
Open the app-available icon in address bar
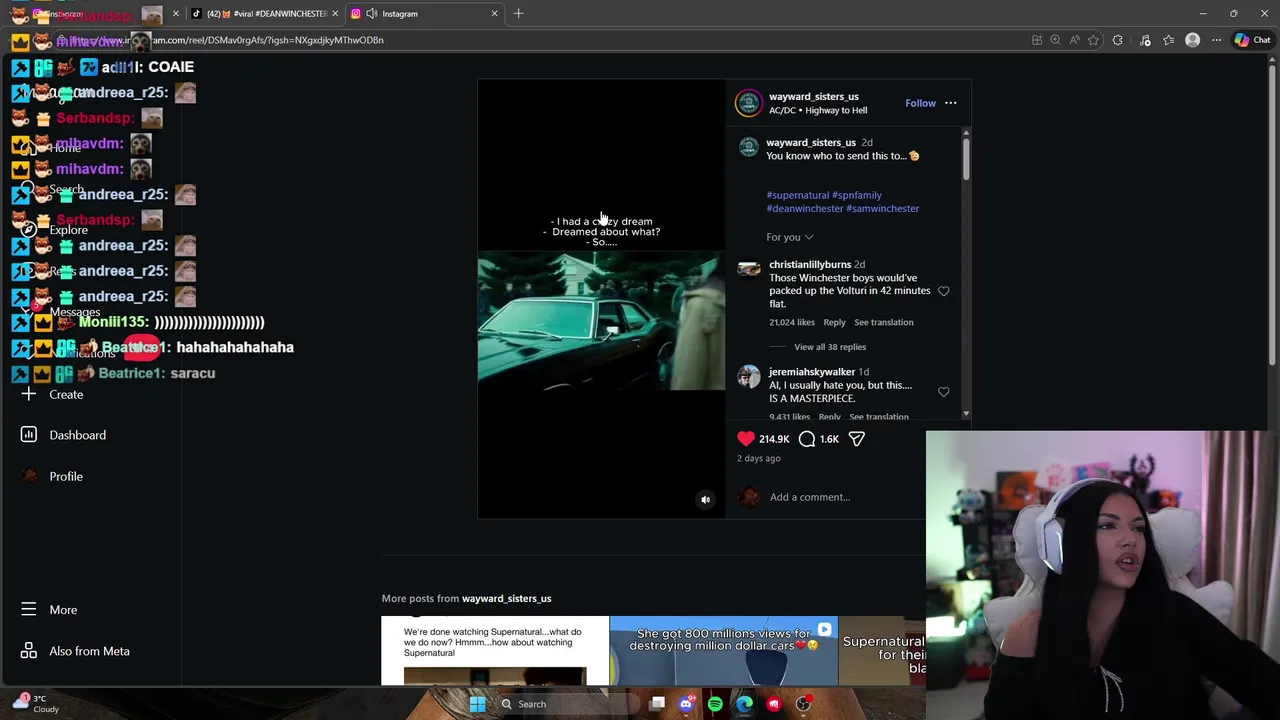[1037, 40]
